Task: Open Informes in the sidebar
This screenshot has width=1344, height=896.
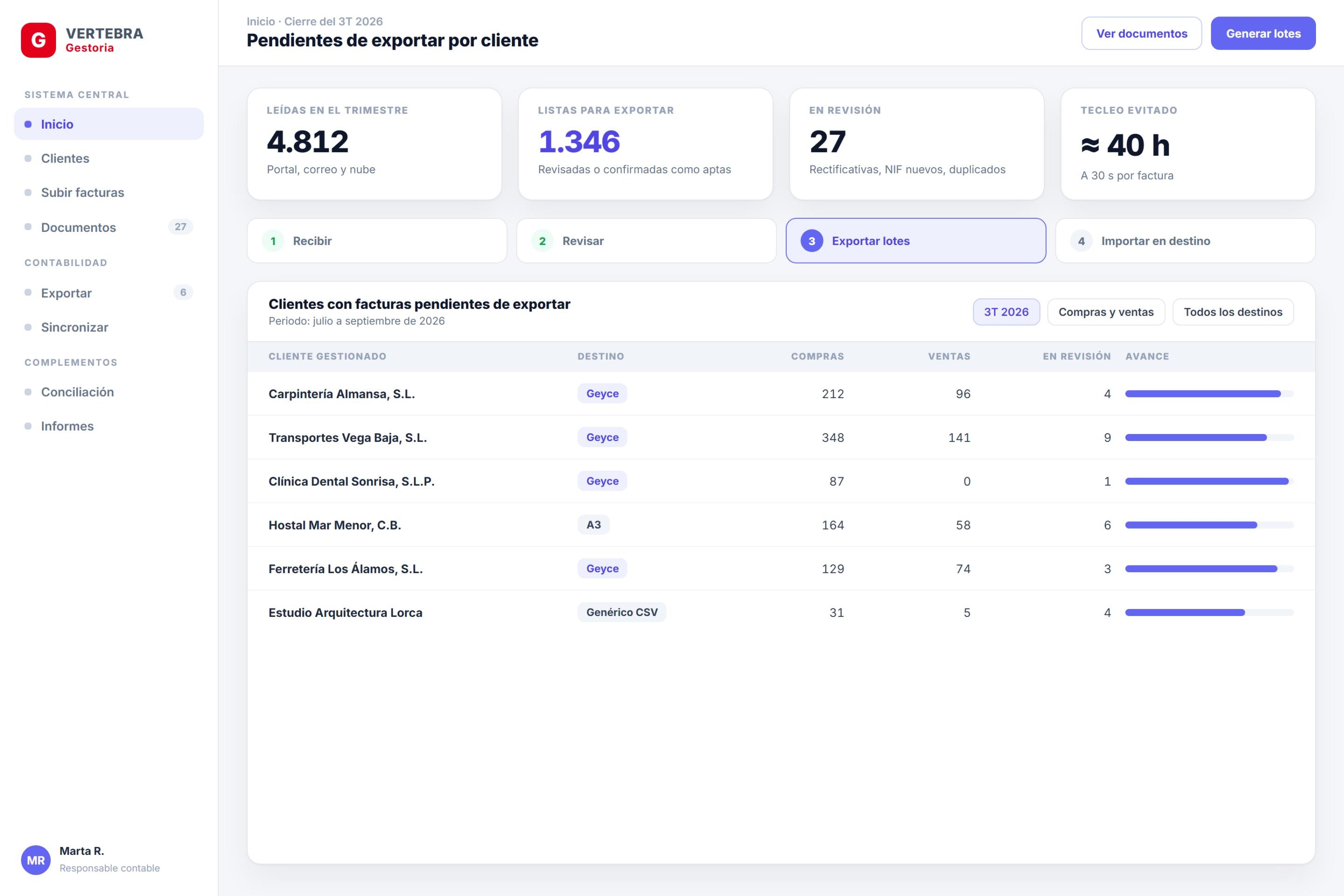Action: (x=109, y=426)
